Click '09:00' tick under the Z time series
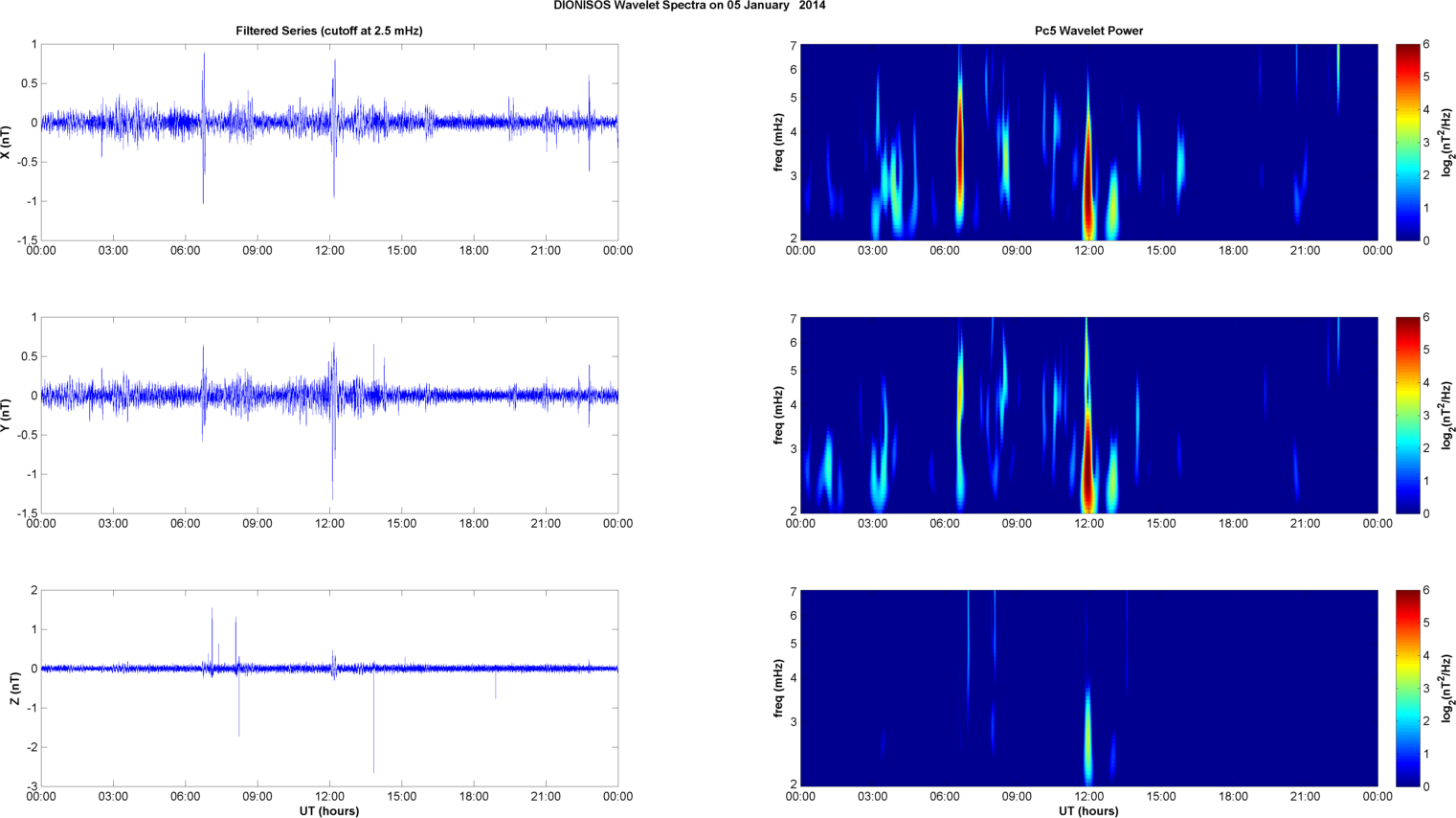The width and height of the screenshot is (1456, 818). (x=258, y=797)
